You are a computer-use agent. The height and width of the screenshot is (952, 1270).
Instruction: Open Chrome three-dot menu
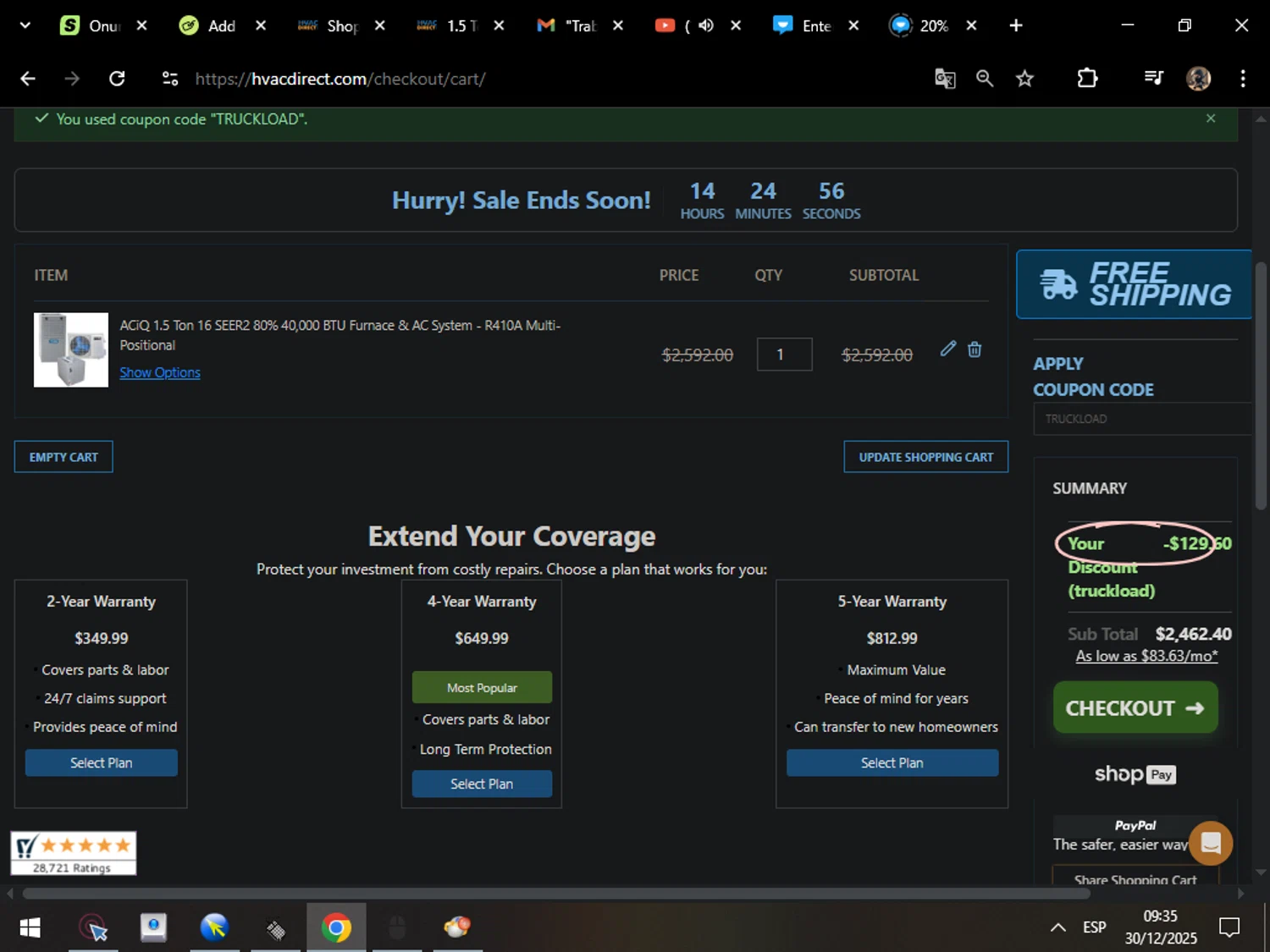1242,79
